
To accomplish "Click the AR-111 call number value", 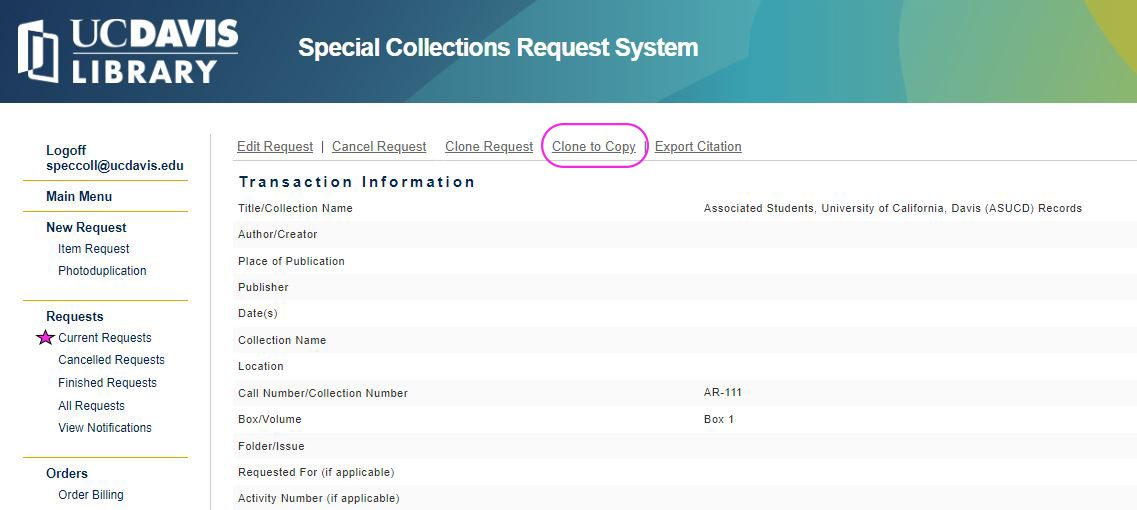I will [x=723, y=393].
